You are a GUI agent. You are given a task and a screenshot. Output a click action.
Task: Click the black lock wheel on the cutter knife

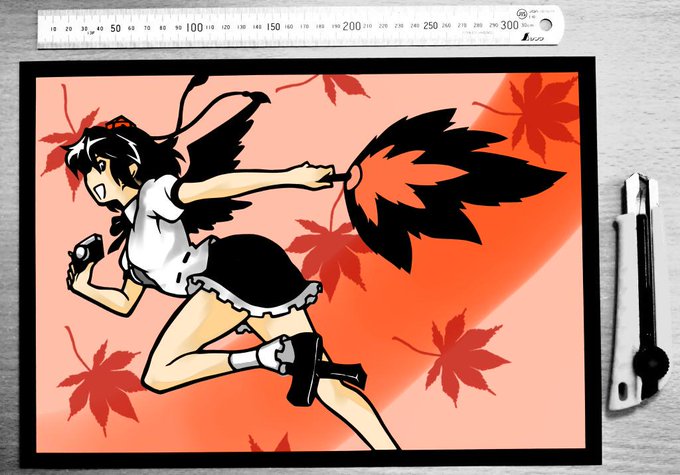pos(650,364)
